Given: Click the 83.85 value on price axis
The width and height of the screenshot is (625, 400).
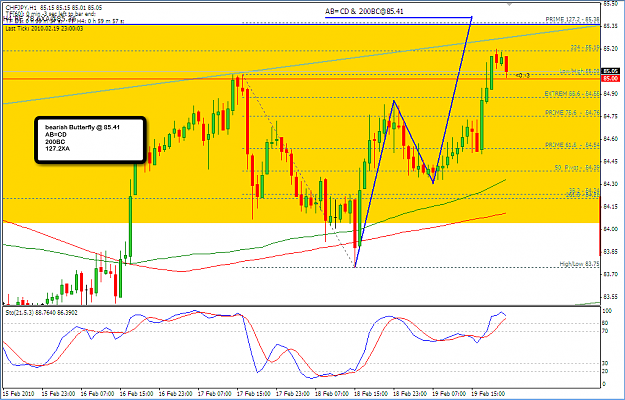Looking at the screenshot, I should coord(610,251).
